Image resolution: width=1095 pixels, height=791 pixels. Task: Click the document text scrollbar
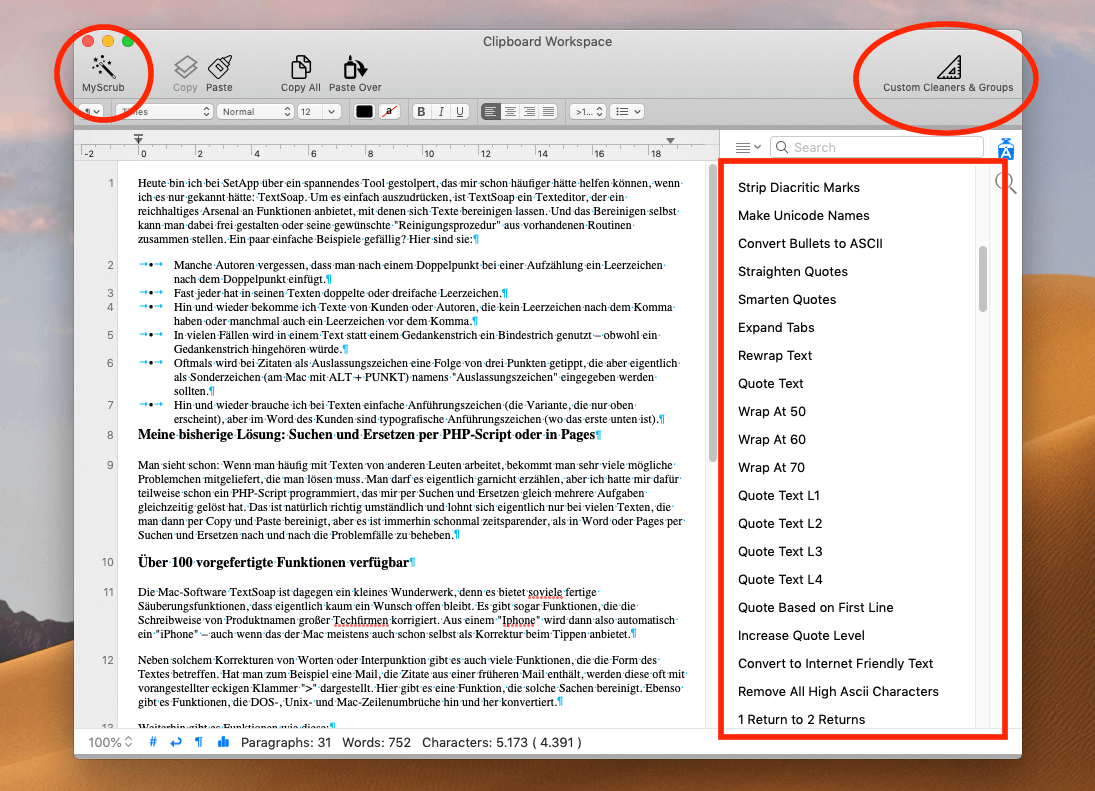pos(712,313)
